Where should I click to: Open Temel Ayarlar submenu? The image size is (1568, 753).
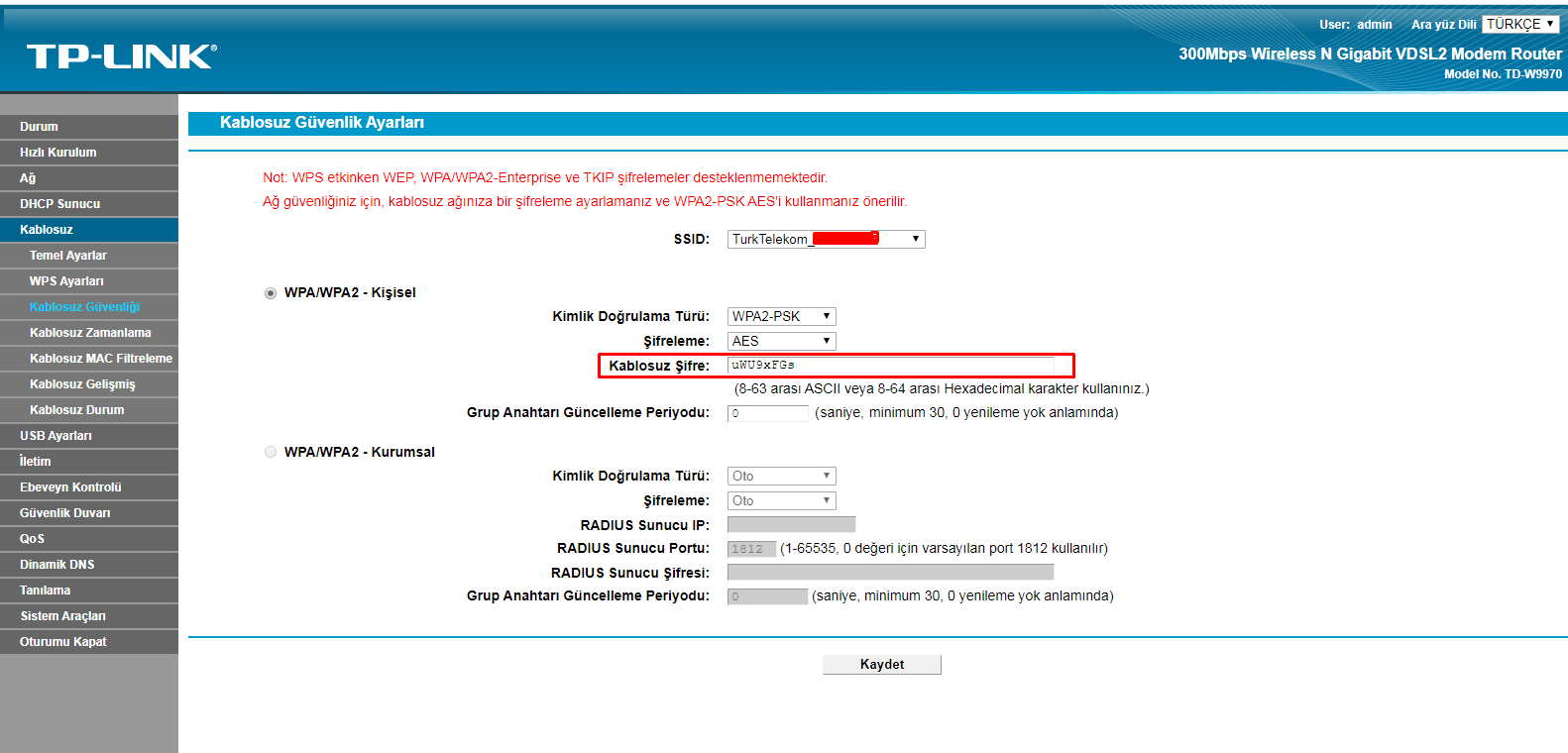tap(89, 256)
